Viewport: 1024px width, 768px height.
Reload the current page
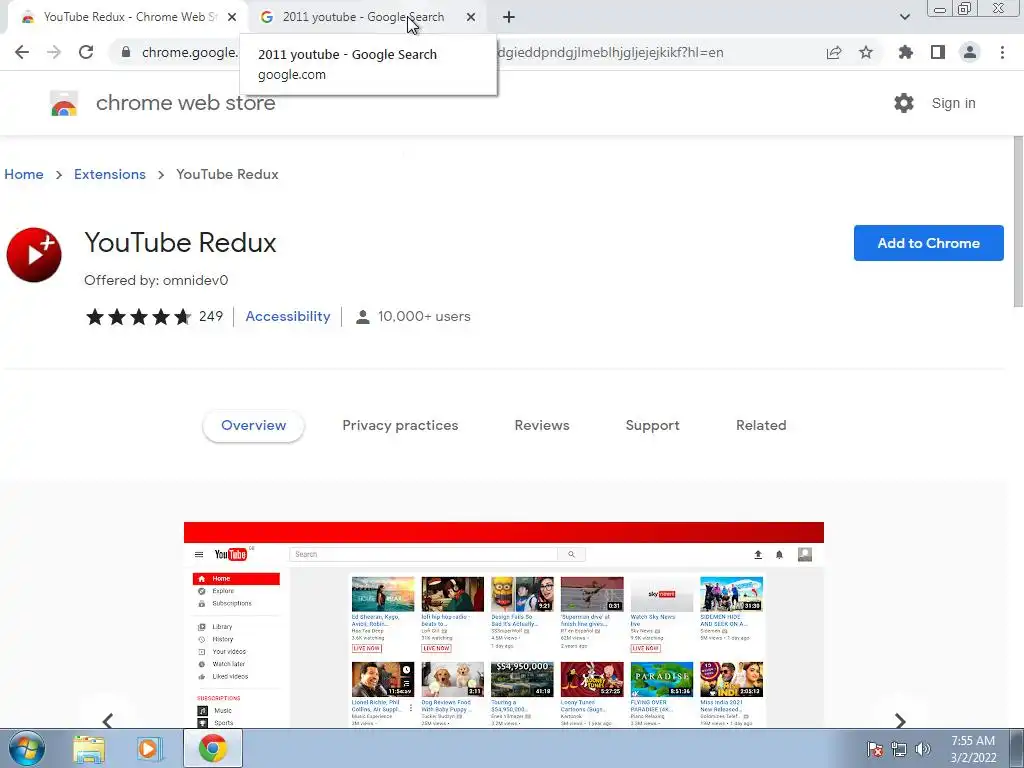[x=86, y=52]
